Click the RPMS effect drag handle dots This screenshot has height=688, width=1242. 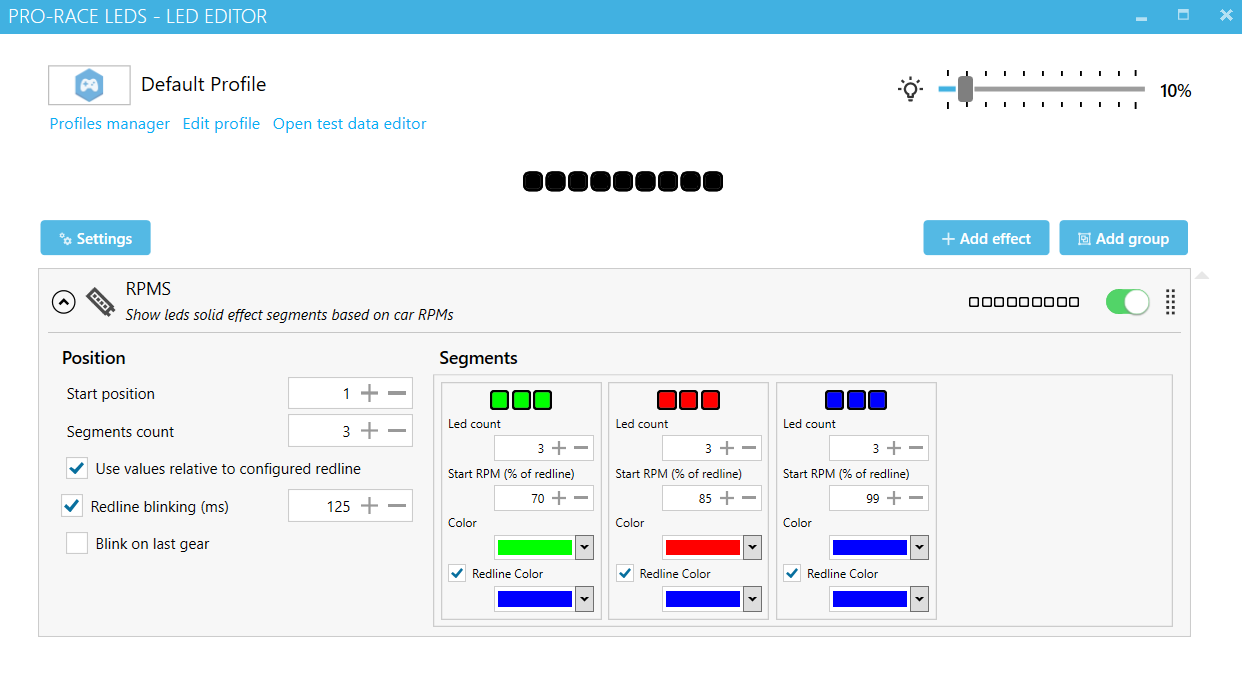[1170, 302]
